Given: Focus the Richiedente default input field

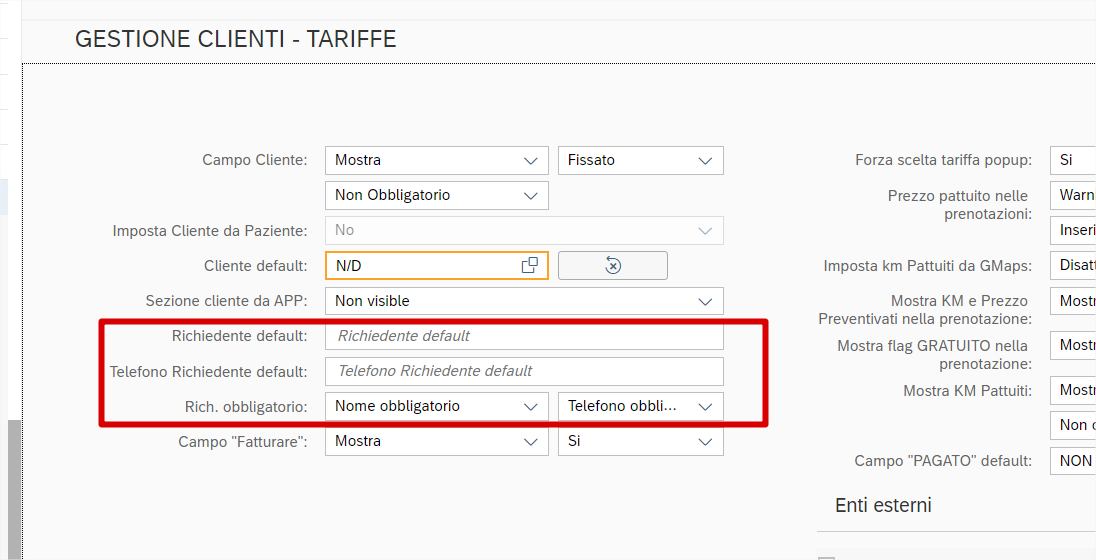Looking at the screenshot, I should [x=524, y=336].
